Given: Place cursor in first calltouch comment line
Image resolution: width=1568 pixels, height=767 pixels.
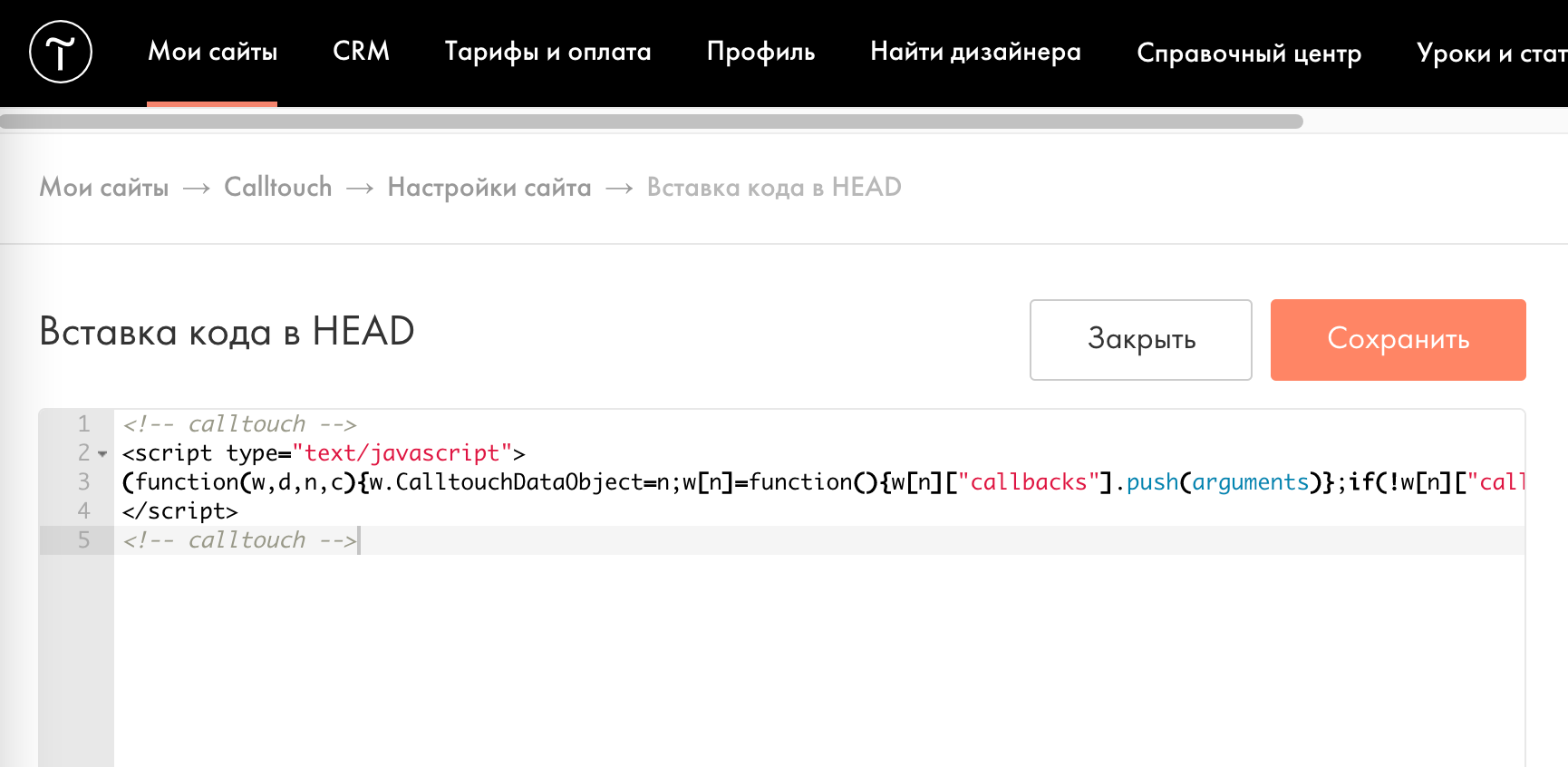Looking at the screenshot, I should (x=240, y=424).
